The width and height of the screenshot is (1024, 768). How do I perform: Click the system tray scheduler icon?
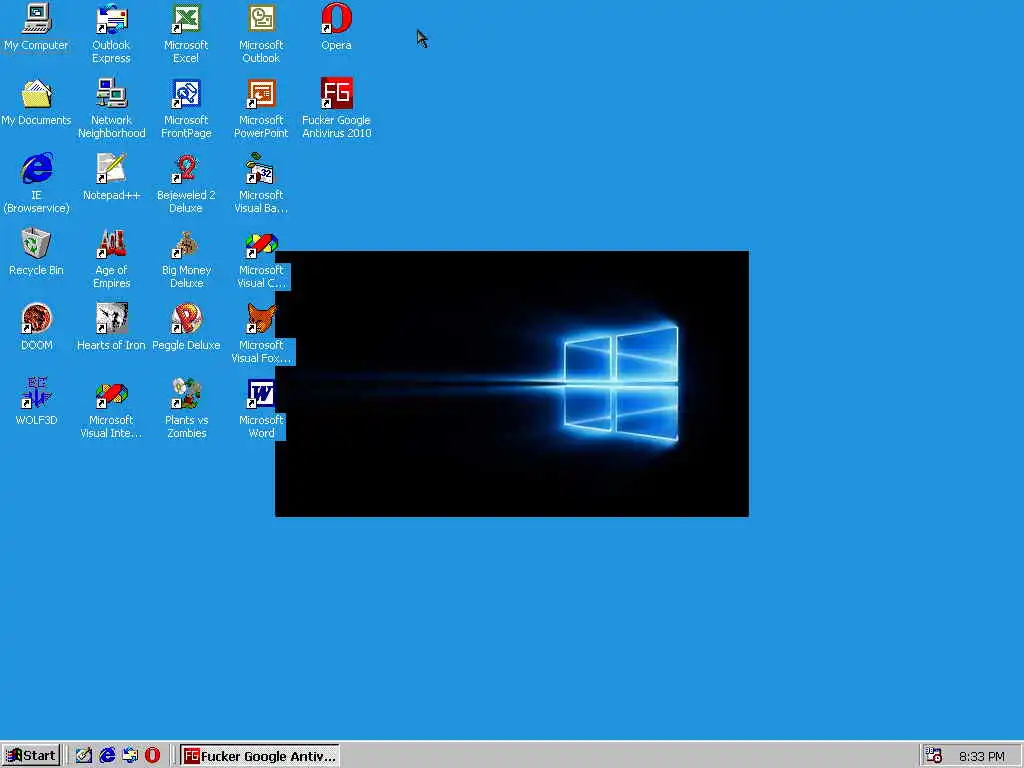[x=934, y=756]
